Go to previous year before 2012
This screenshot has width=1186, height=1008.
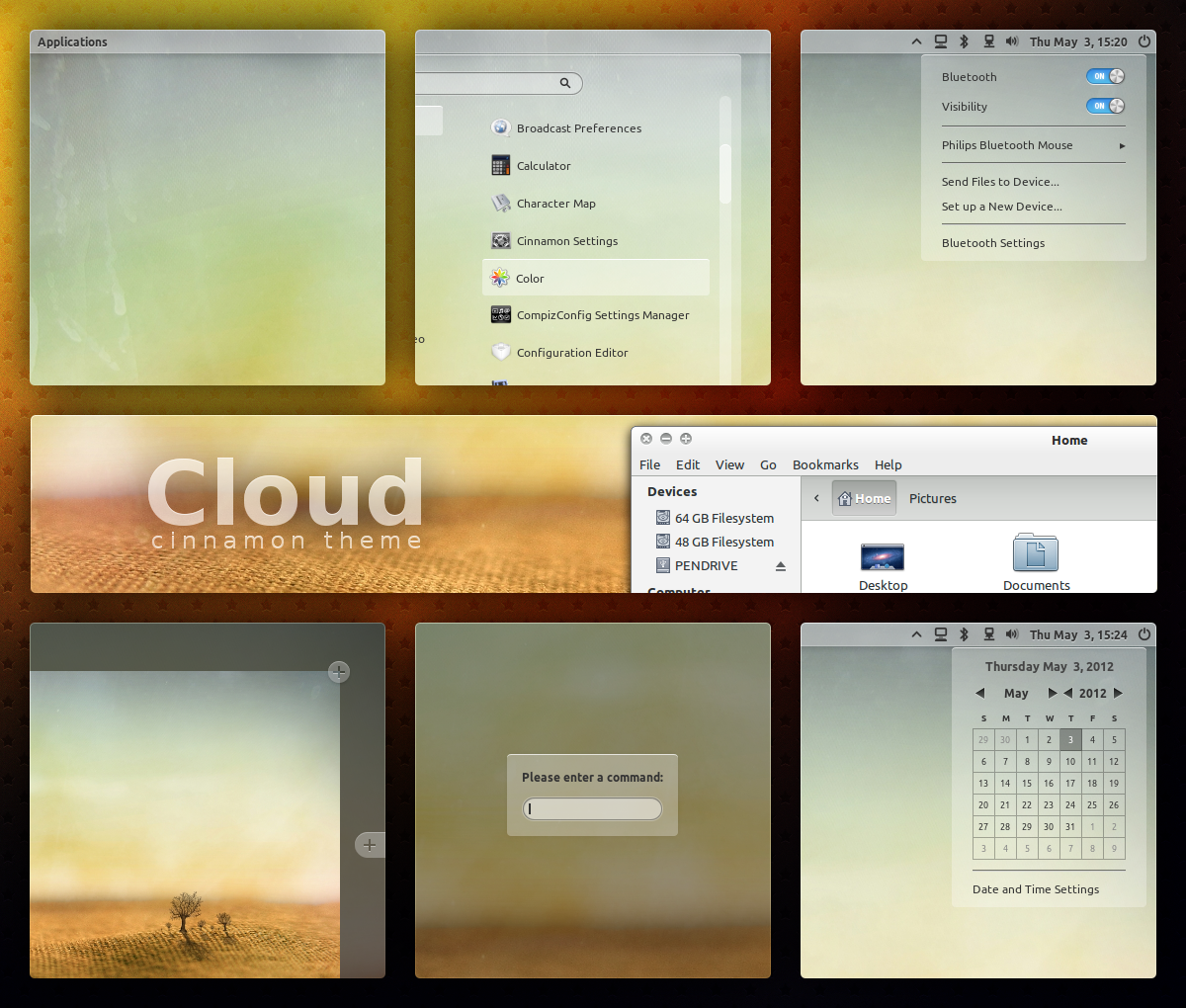point(1068,693)
